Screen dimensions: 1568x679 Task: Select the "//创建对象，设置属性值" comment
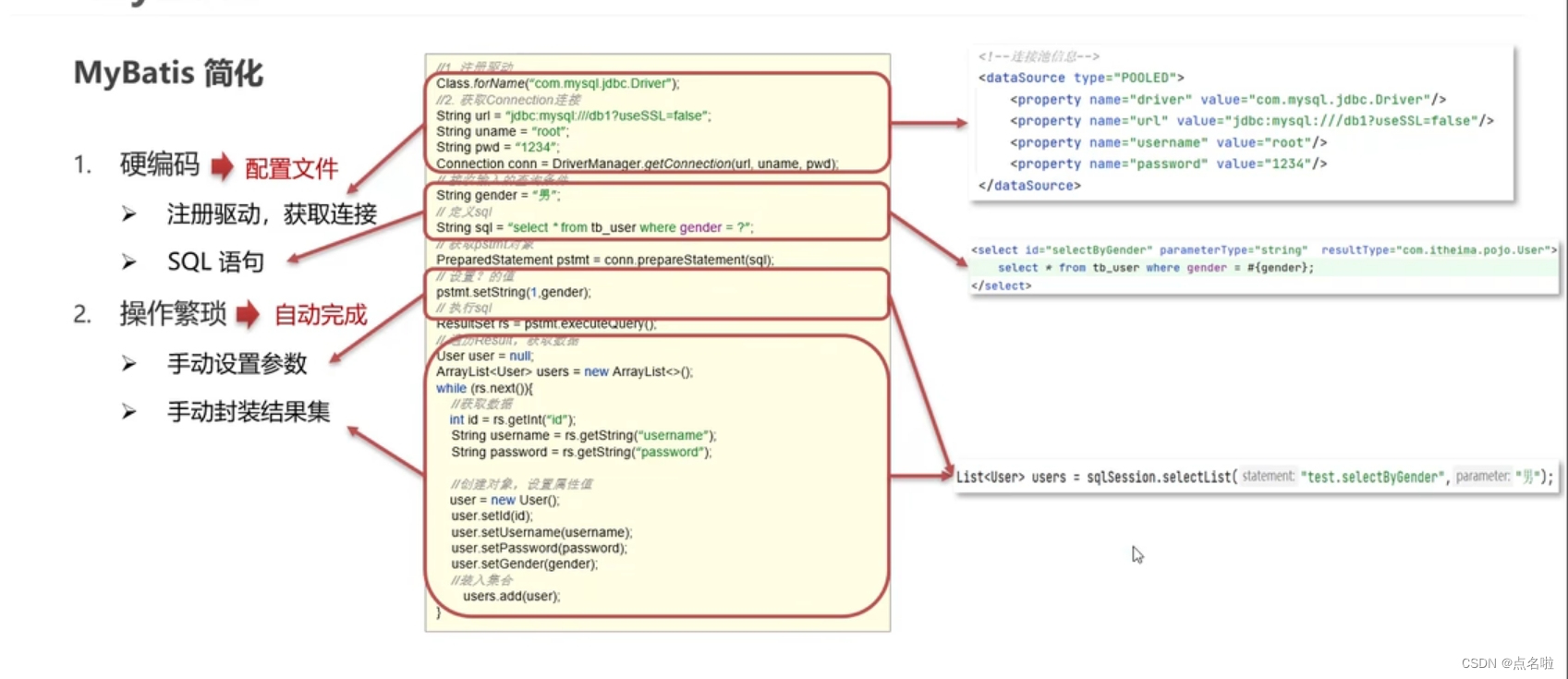click(521, 484)
